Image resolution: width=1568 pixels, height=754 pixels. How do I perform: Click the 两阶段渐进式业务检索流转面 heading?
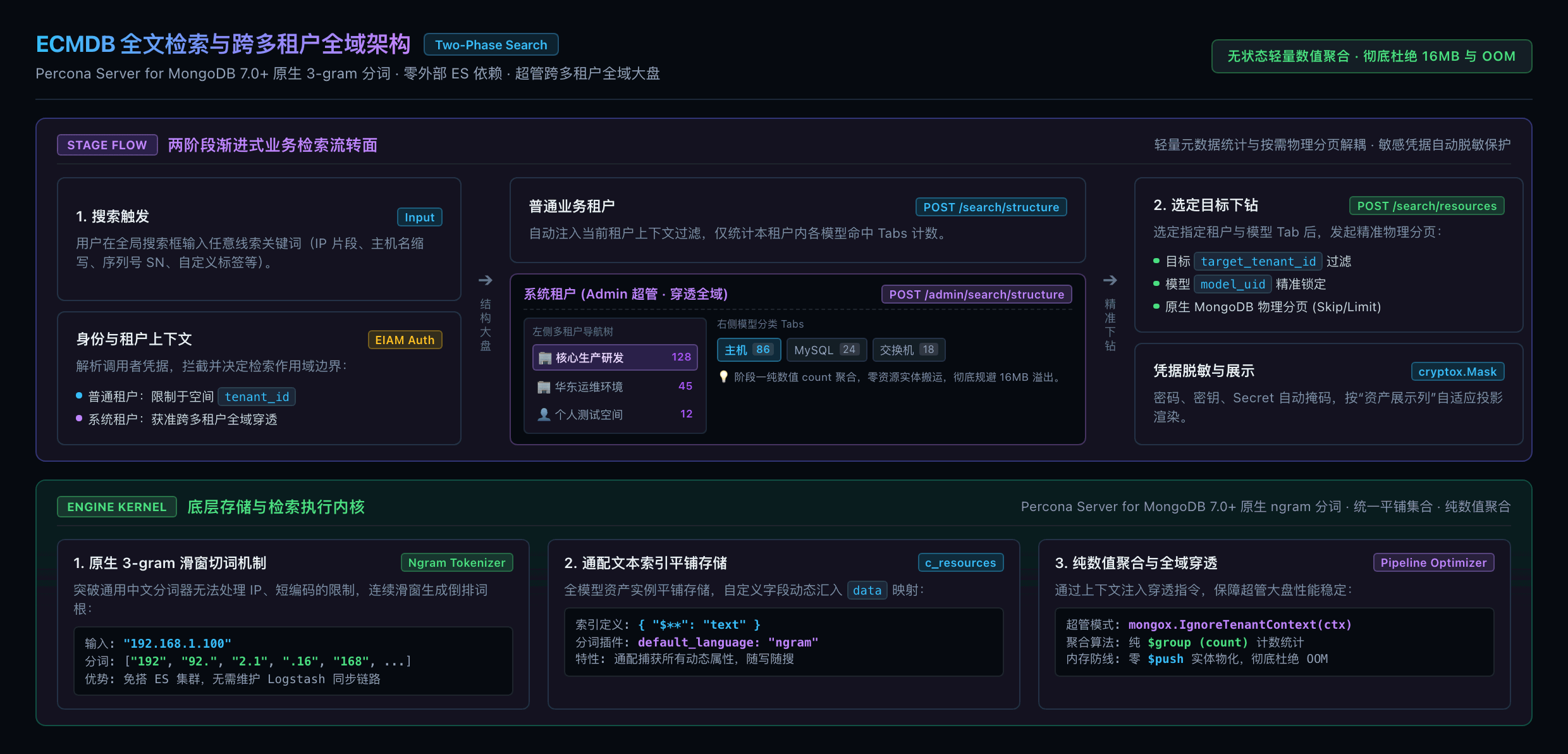coord(273,145)
